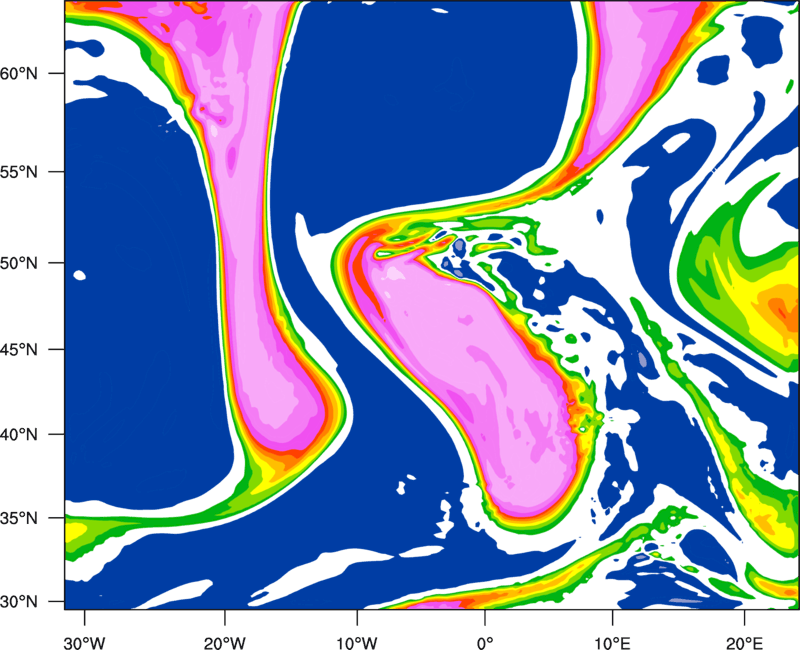
Task: Click the 10°W longitude label
Action: coord(357,643)
